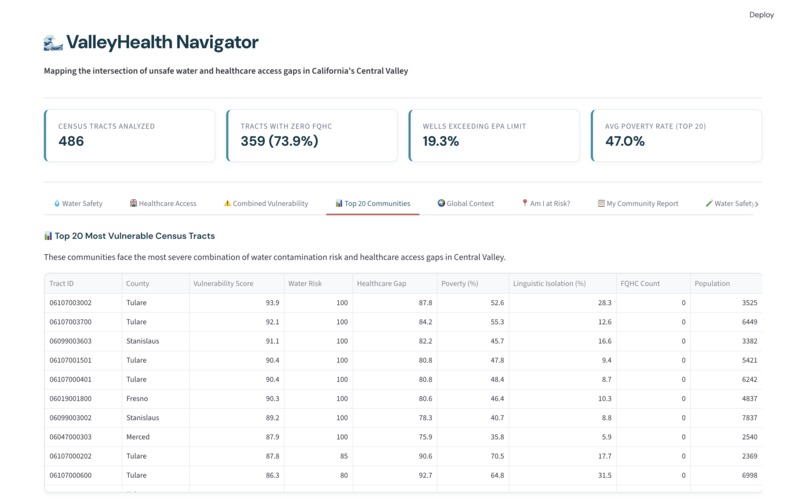The image size is (806, 504).
Task: Click the tab-strip right scroll arrow
Action: point(757,204)
